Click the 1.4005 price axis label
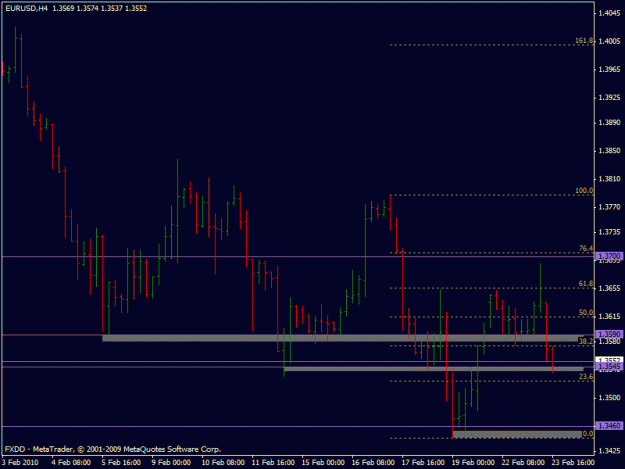The image size is (625, 469). coord(609,41)
